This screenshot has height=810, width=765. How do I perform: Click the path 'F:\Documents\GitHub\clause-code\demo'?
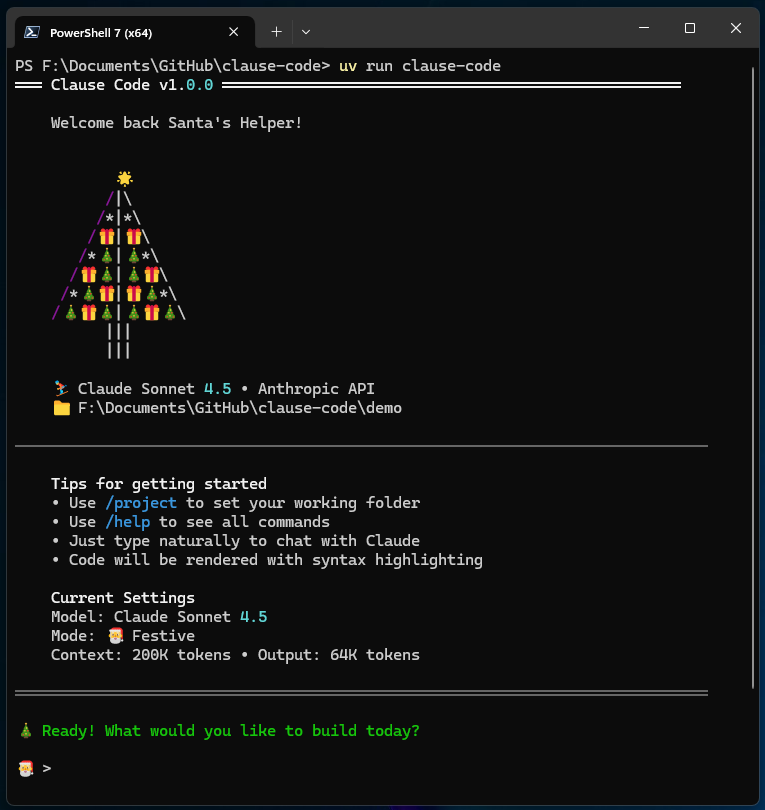click(x=240, y=408)
